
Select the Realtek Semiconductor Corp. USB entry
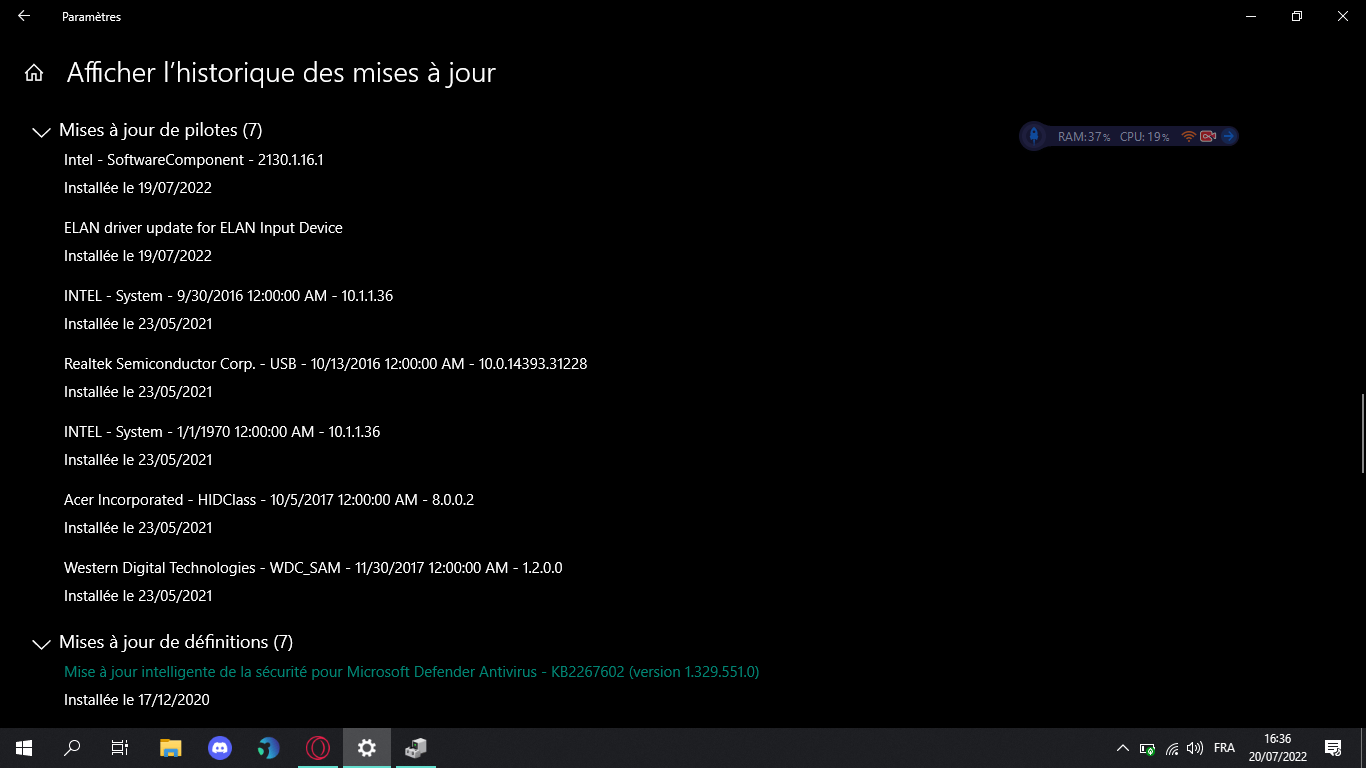(325, 364)
